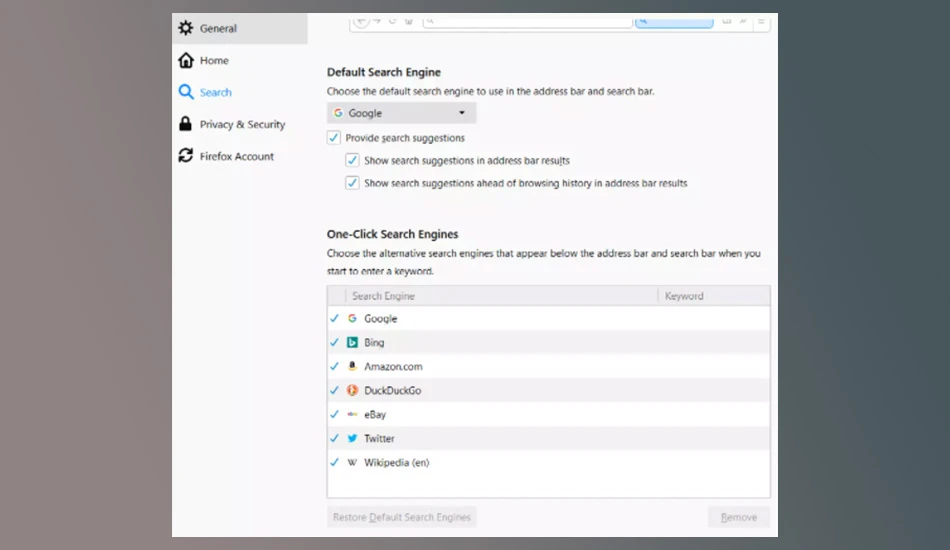The width and height of the screenshot is (950, 550).
Task: Click the Home house icon
Action: click(185, 60)
